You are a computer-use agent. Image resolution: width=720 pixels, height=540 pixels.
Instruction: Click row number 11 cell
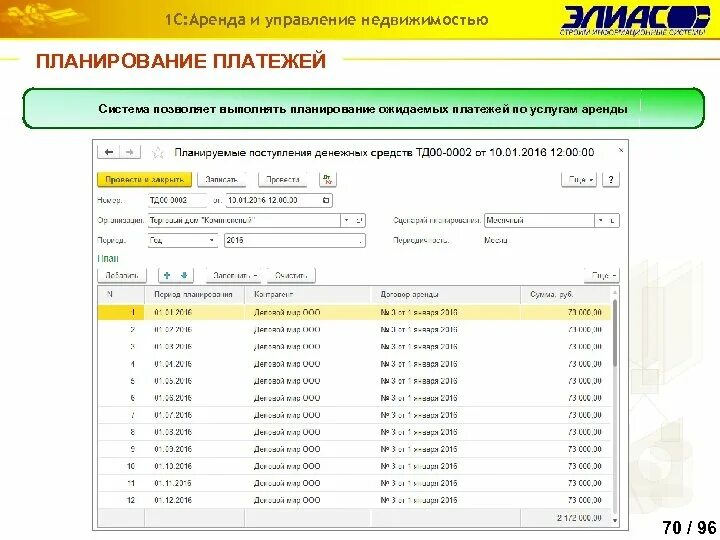(x=121, y=483)
